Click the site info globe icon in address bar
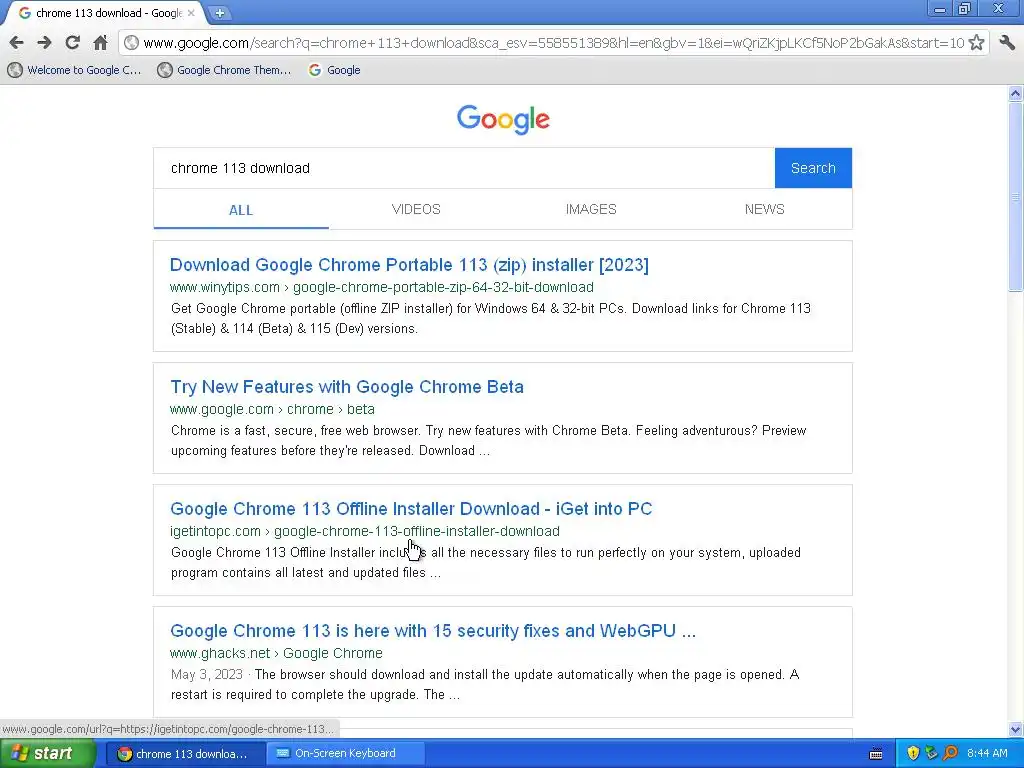This screenshot has height=768, width=1024. pos(131,43)
